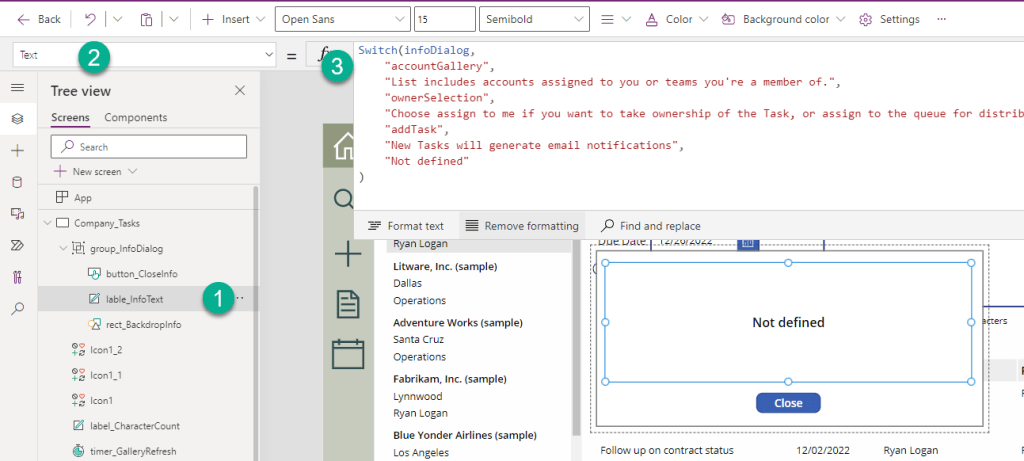Viewport: 1024px width, 461px height.
Task: Select Icon1_2 in the tree
Action: click(106, 350)
